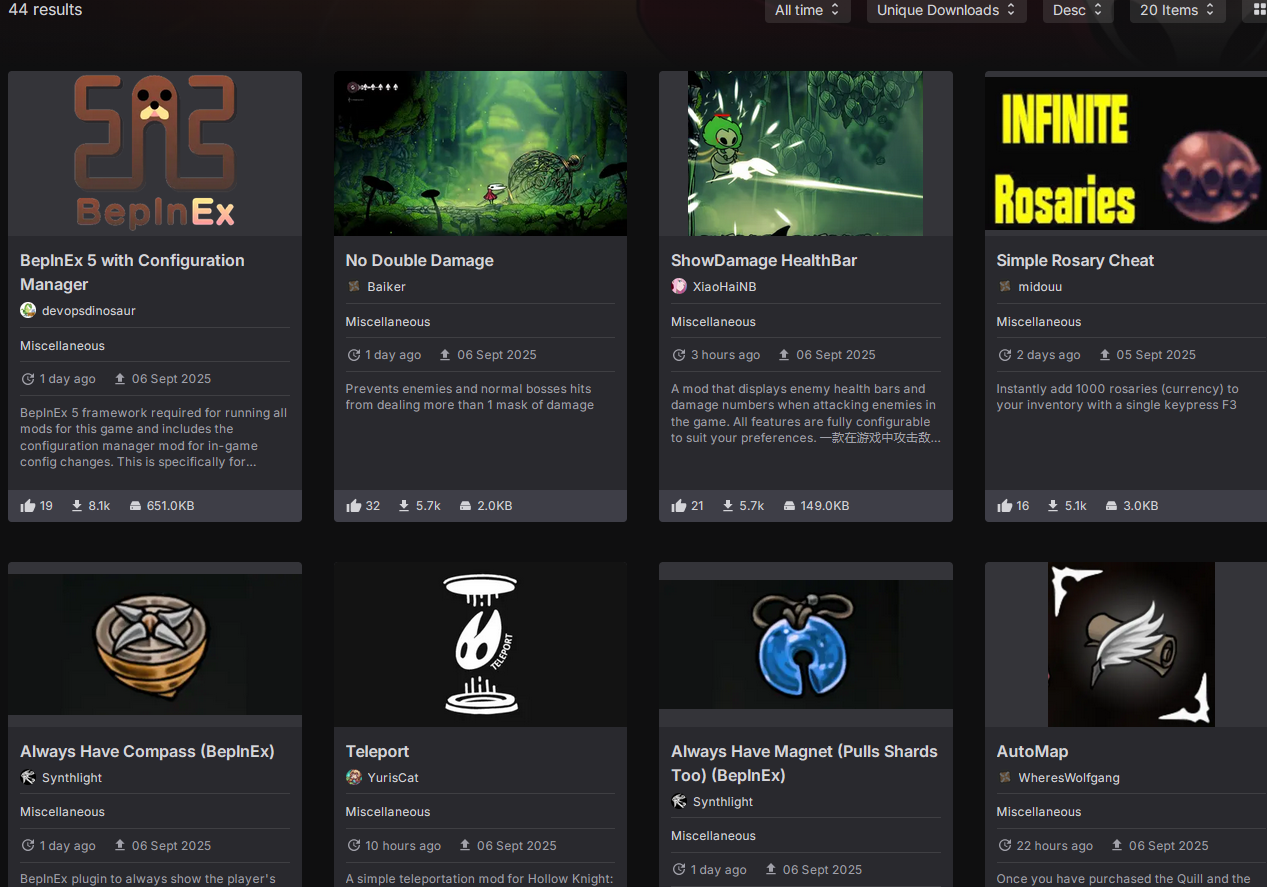Select Miscellaneous category on ShowDamage HealthBar
Viewport: 1267px width, 887px height.
click(713, 322)
